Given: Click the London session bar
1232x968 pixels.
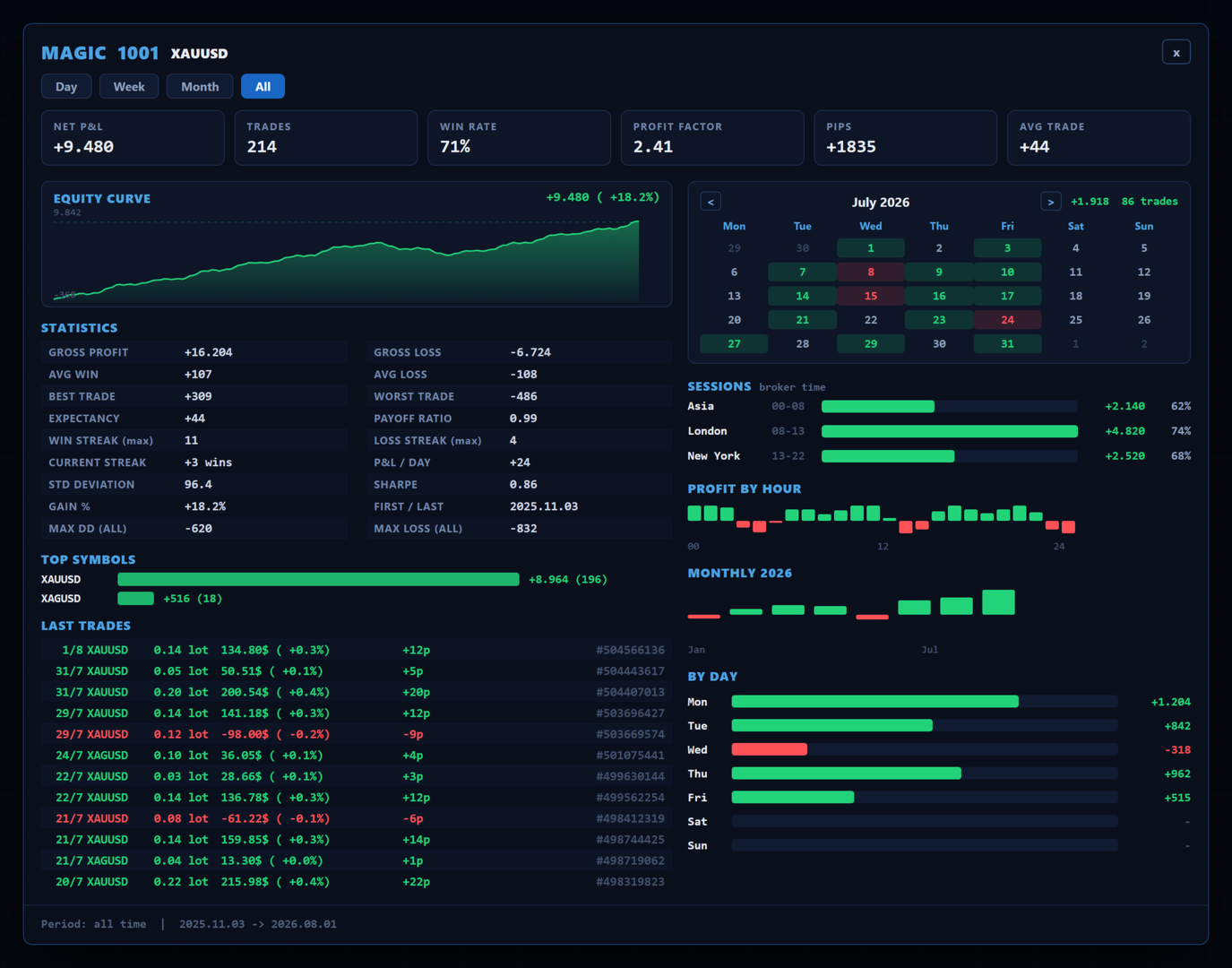Looking at the screenshot, I should (950, 431).
